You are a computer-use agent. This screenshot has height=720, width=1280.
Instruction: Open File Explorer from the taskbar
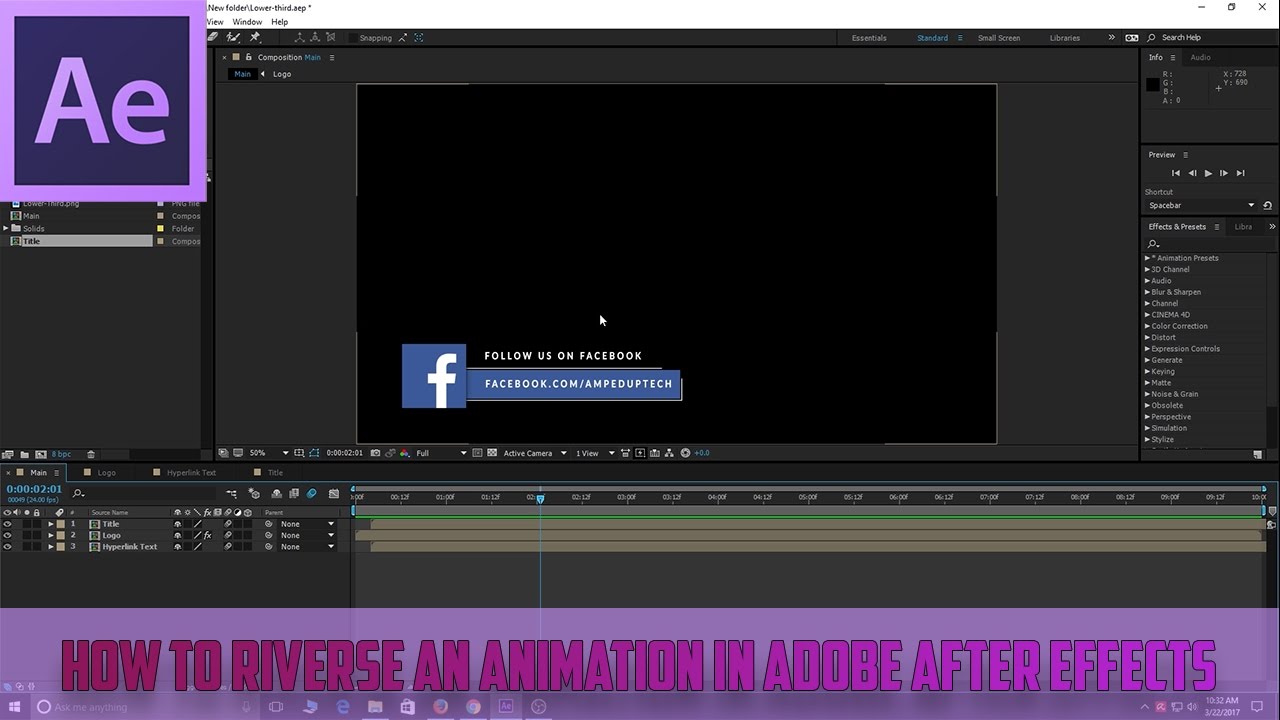[375, 707]
